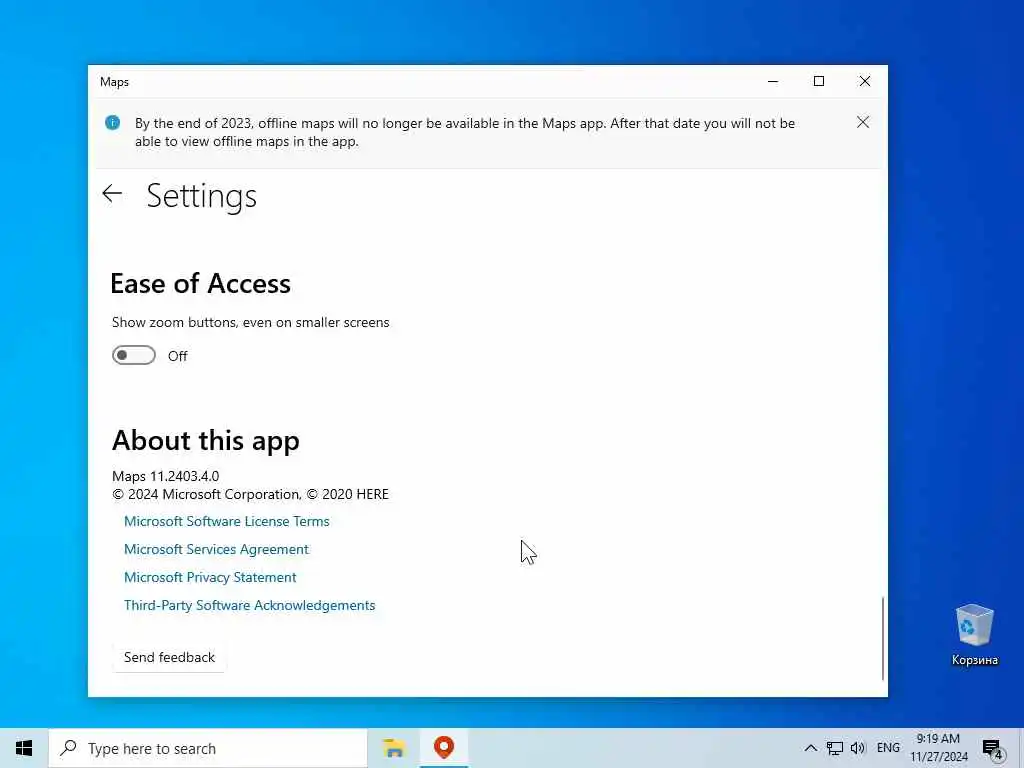1024x768 pixels.
Task: Click the Ease of Access heading
Action: (x=200, y=283)
